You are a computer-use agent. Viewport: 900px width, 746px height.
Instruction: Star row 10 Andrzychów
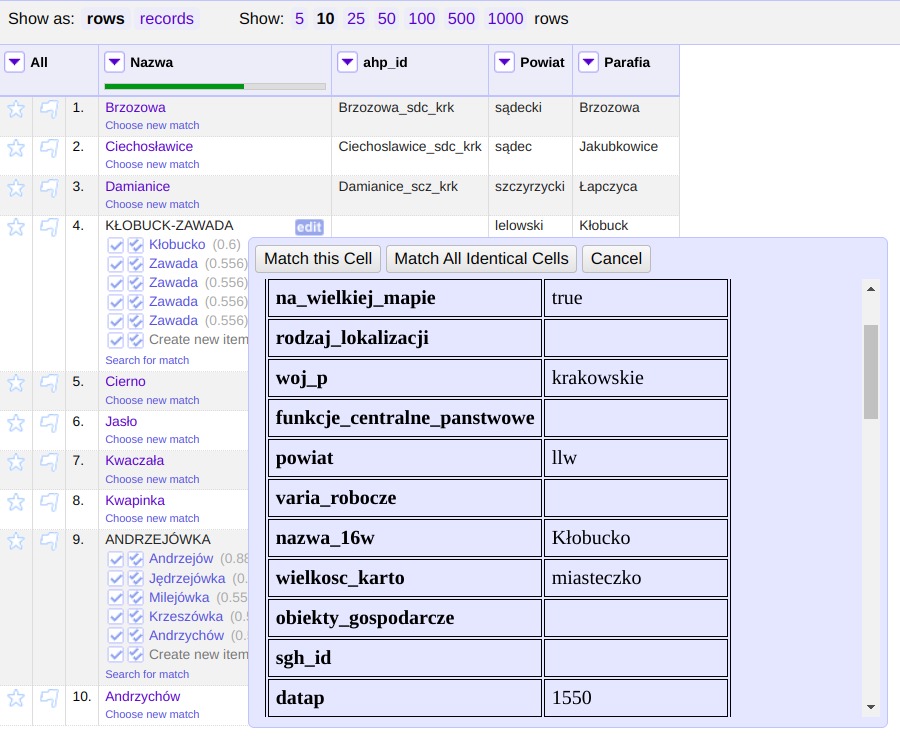point(16,698)
